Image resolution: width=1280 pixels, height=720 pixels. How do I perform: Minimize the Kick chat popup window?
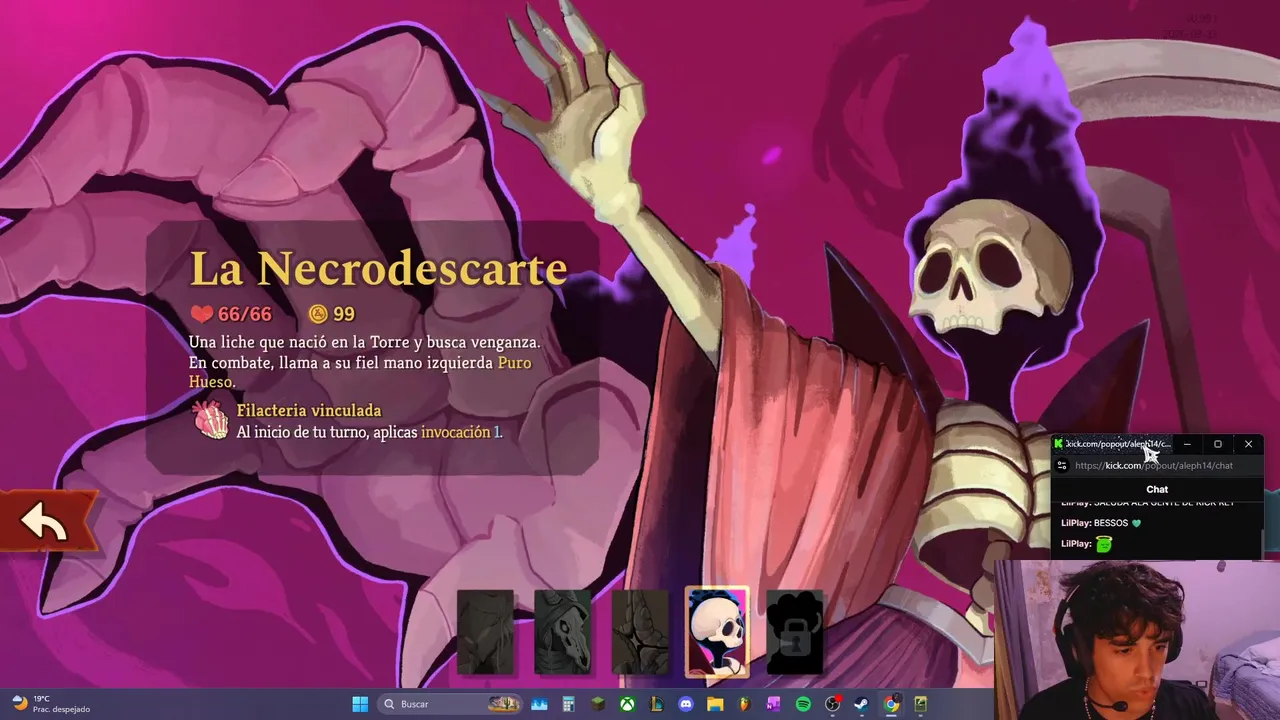pyautogui.click(x=1187, y=444)
